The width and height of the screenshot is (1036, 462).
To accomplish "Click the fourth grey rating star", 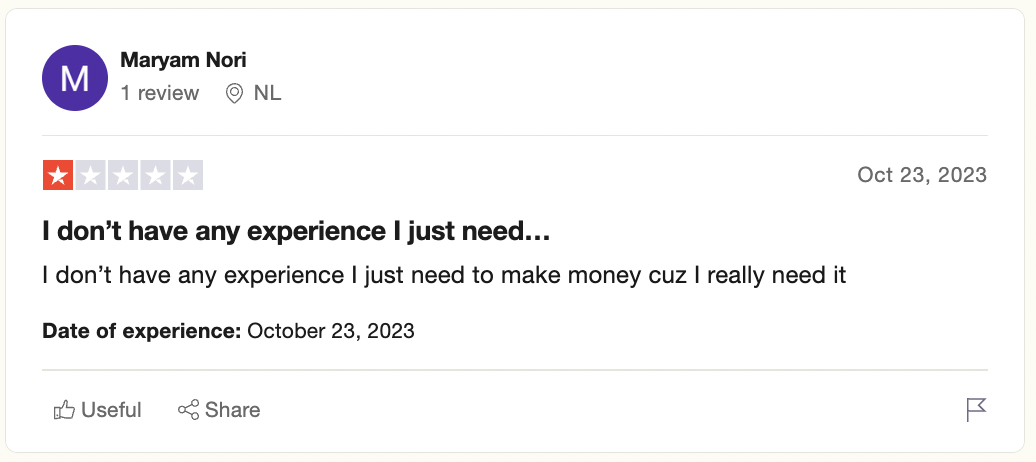I will pos(155,175).
